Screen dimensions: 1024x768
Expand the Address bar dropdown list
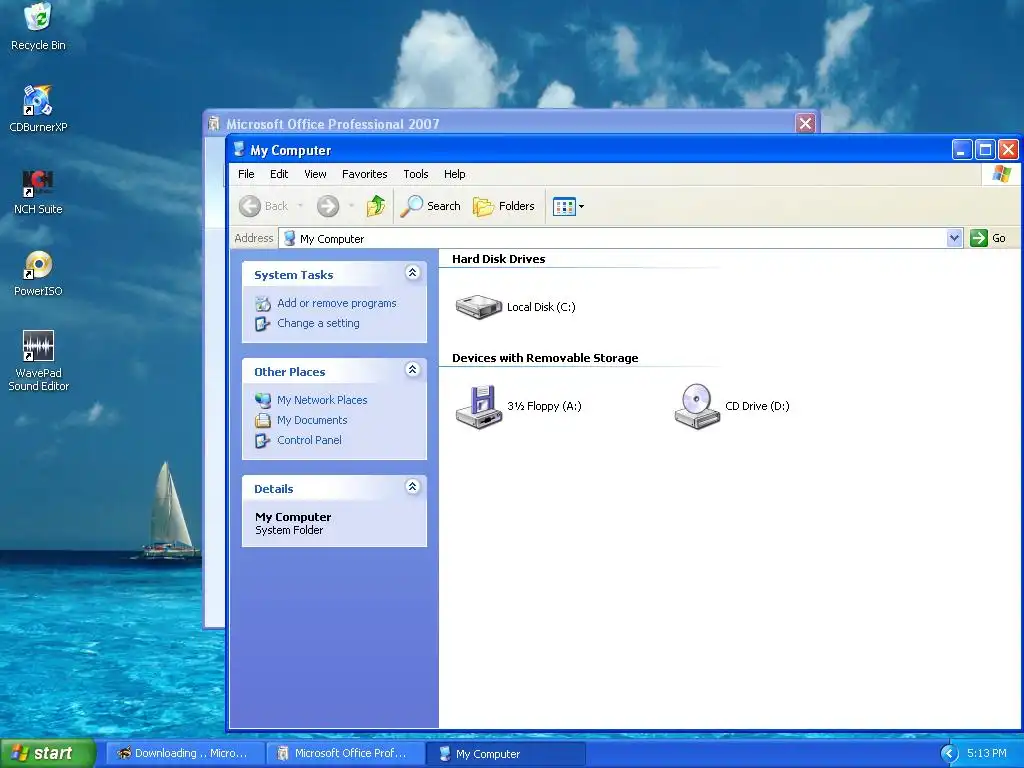point(954,238)
